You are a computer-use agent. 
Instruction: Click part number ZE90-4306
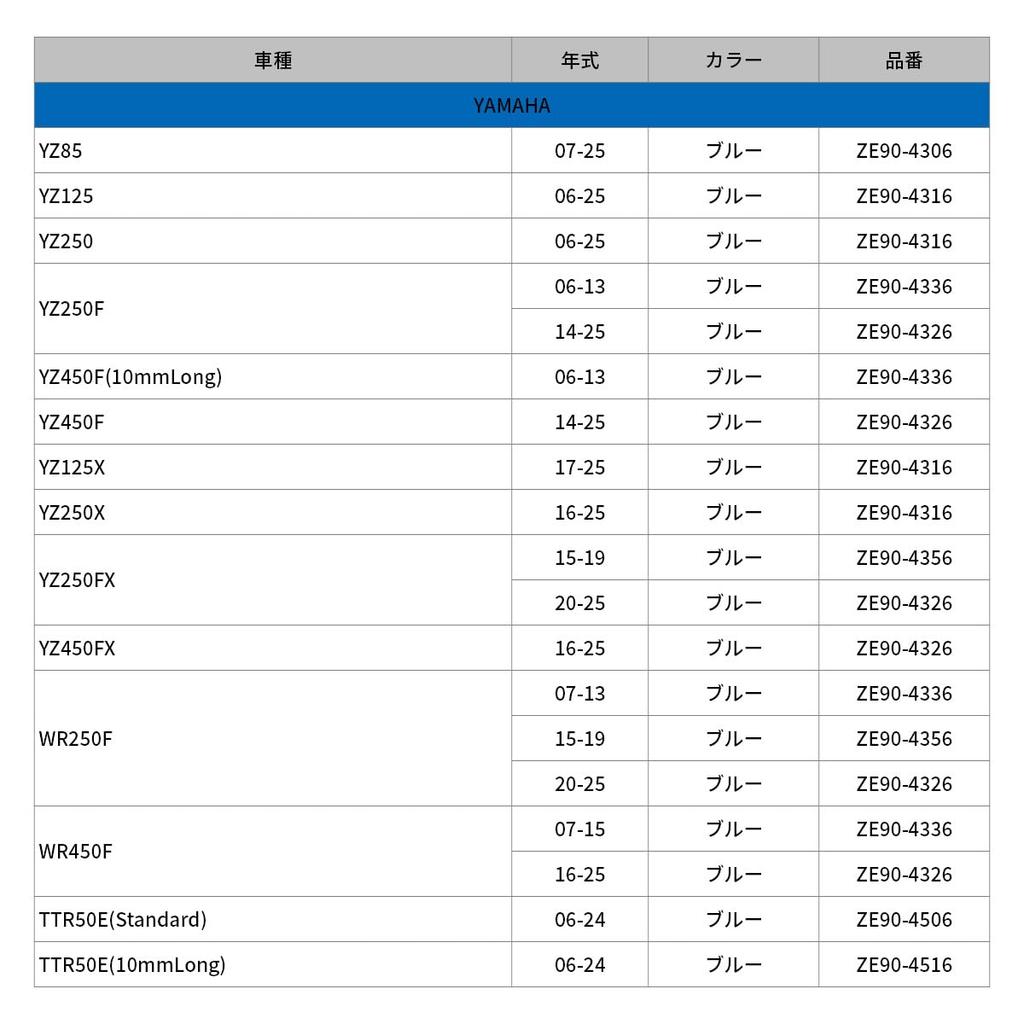tap(904, 151)
